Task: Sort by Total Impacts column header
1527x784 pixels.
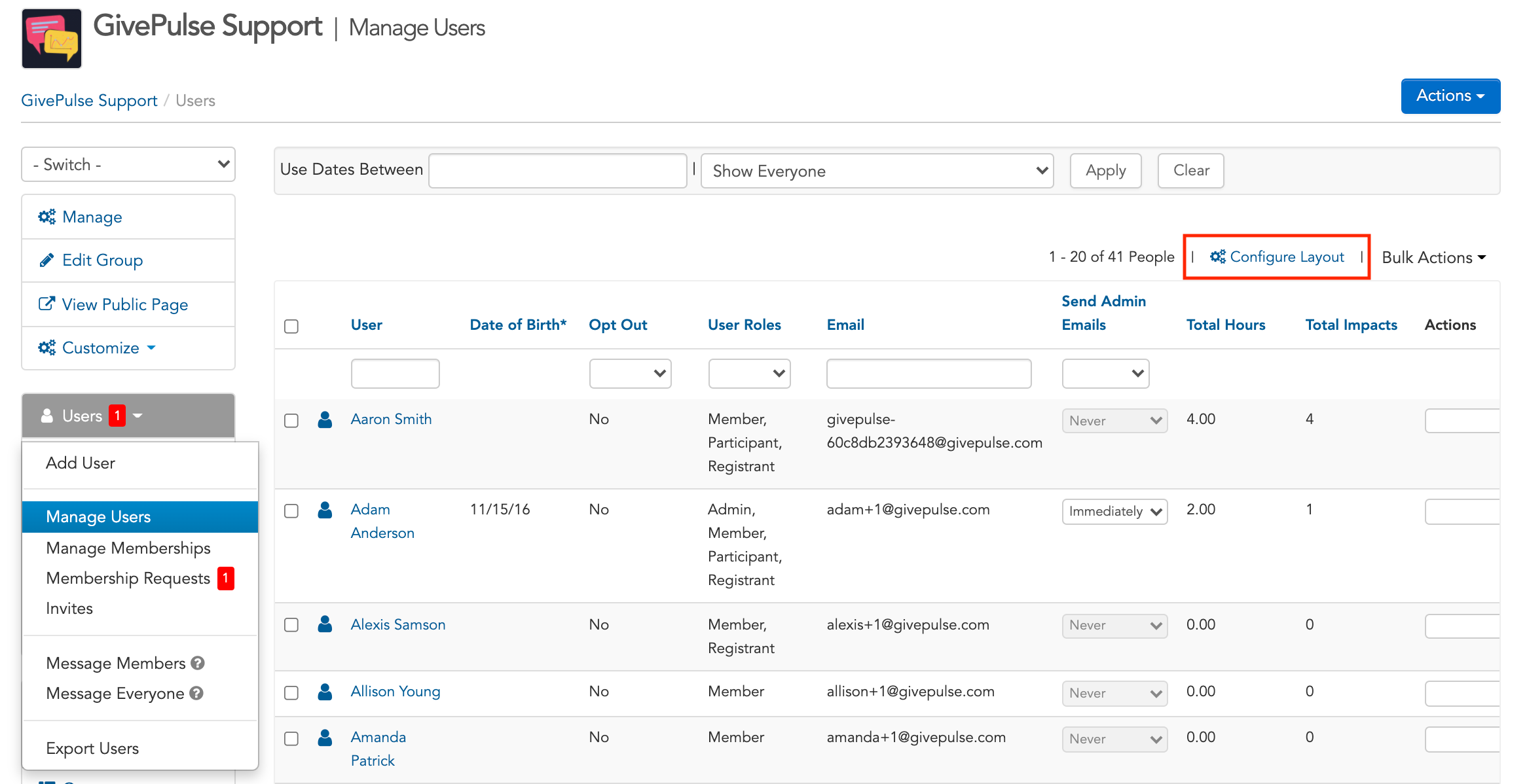Action: [1352, 325]
